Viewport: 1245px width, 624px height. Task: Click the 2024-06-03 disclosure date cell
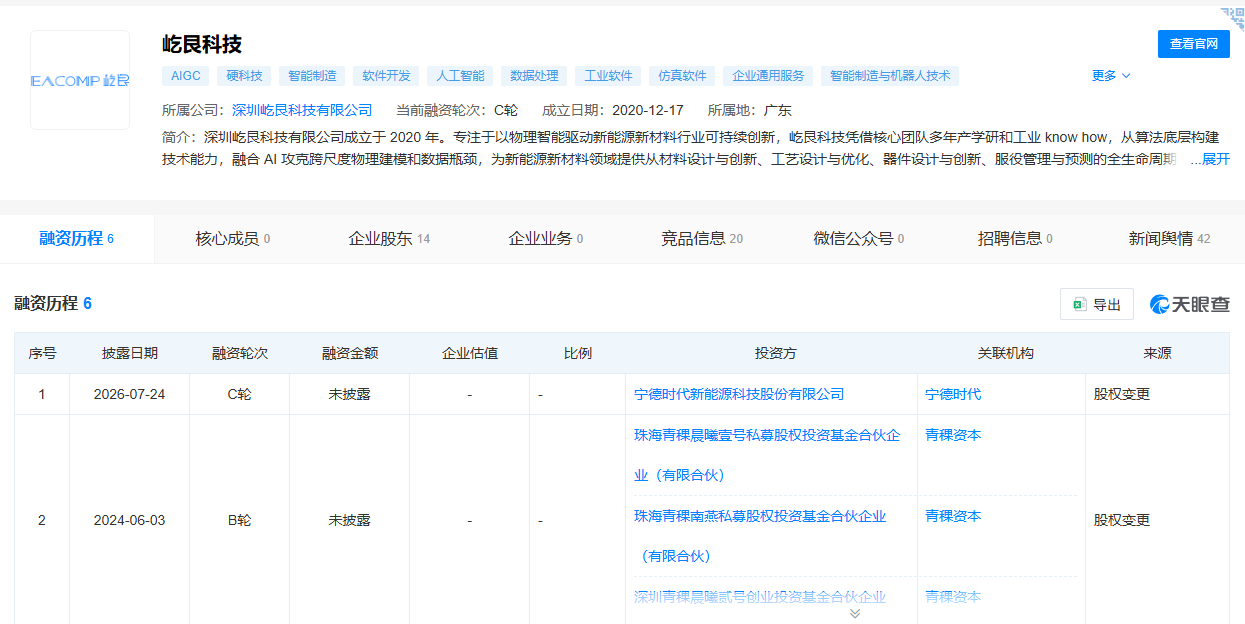click(129, 520)
